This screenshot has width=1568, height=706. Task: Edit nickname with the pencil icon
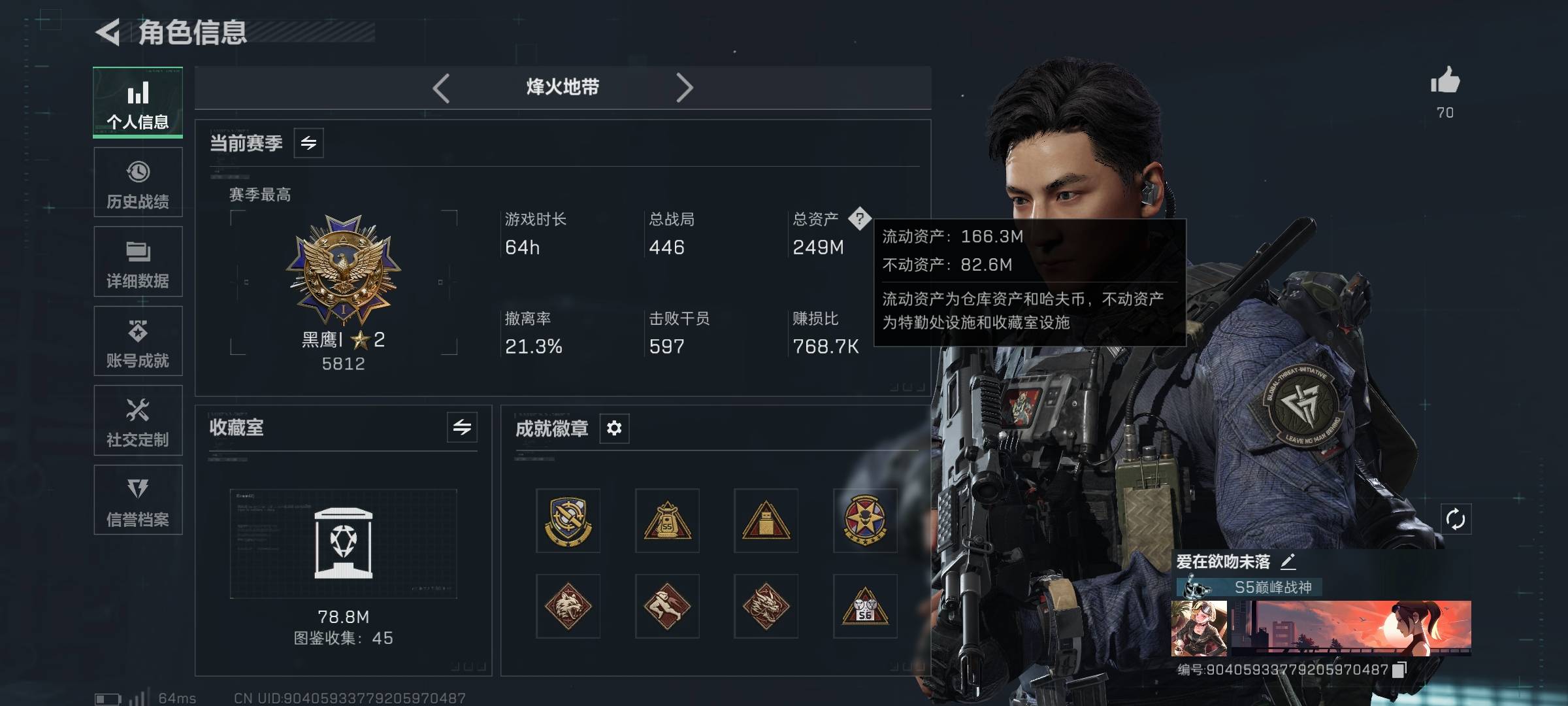[1288, 562]
